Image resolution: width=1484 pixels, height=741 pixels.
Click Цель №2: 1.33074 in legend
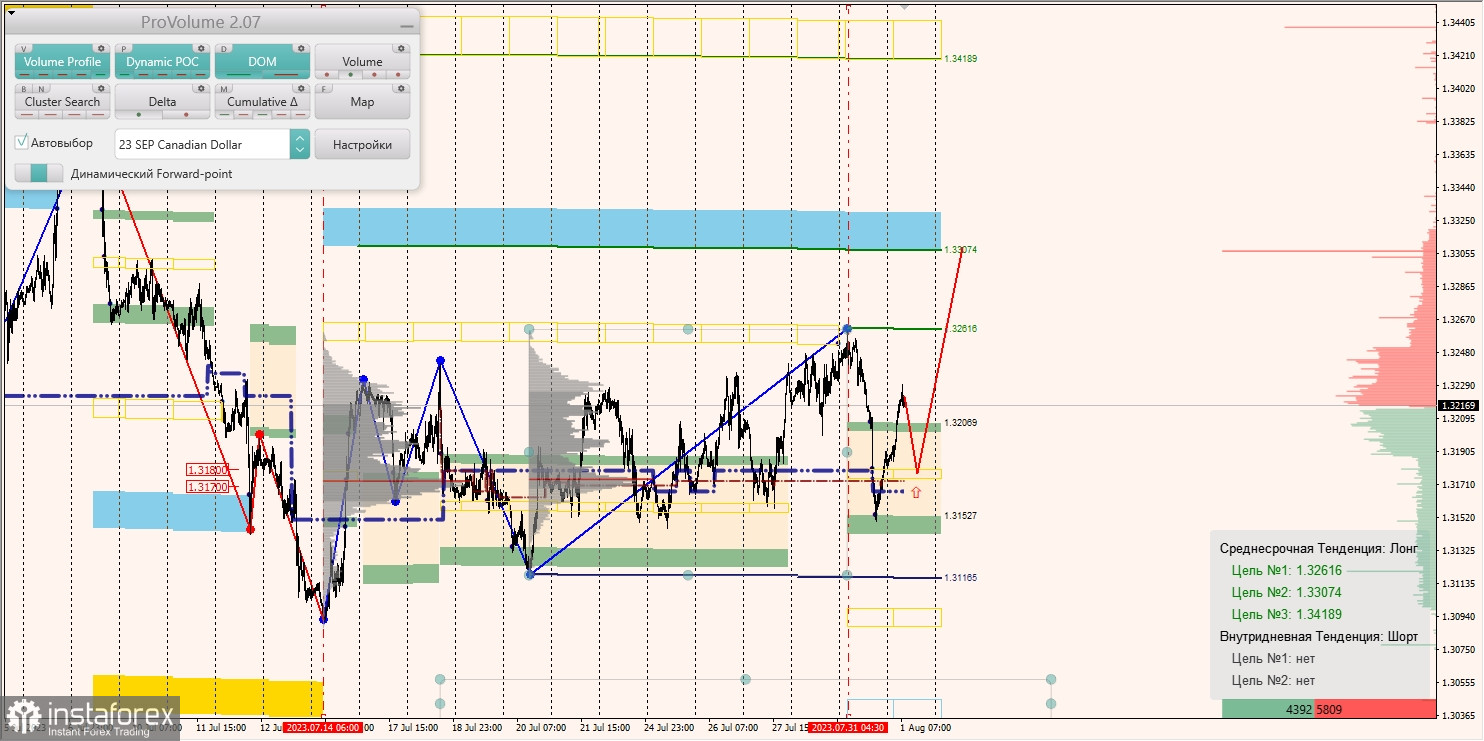pyautogui.click(x=1287, y=592)
